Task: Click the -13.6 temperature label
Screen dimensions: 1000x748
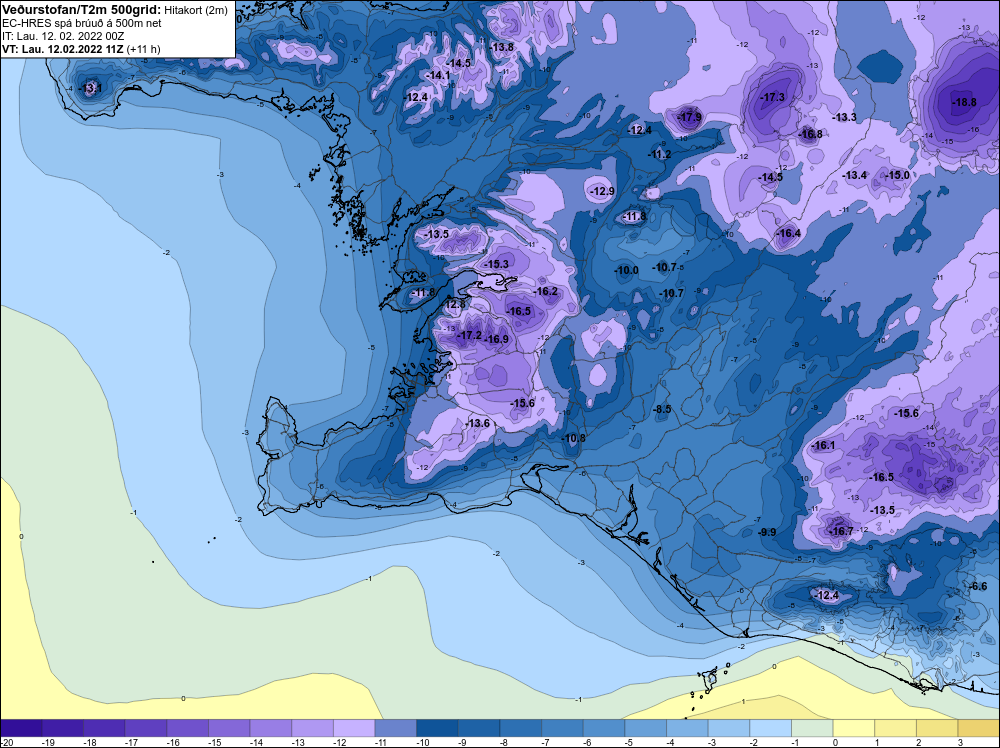Action: pyautogui.click(x=478, y=423)
